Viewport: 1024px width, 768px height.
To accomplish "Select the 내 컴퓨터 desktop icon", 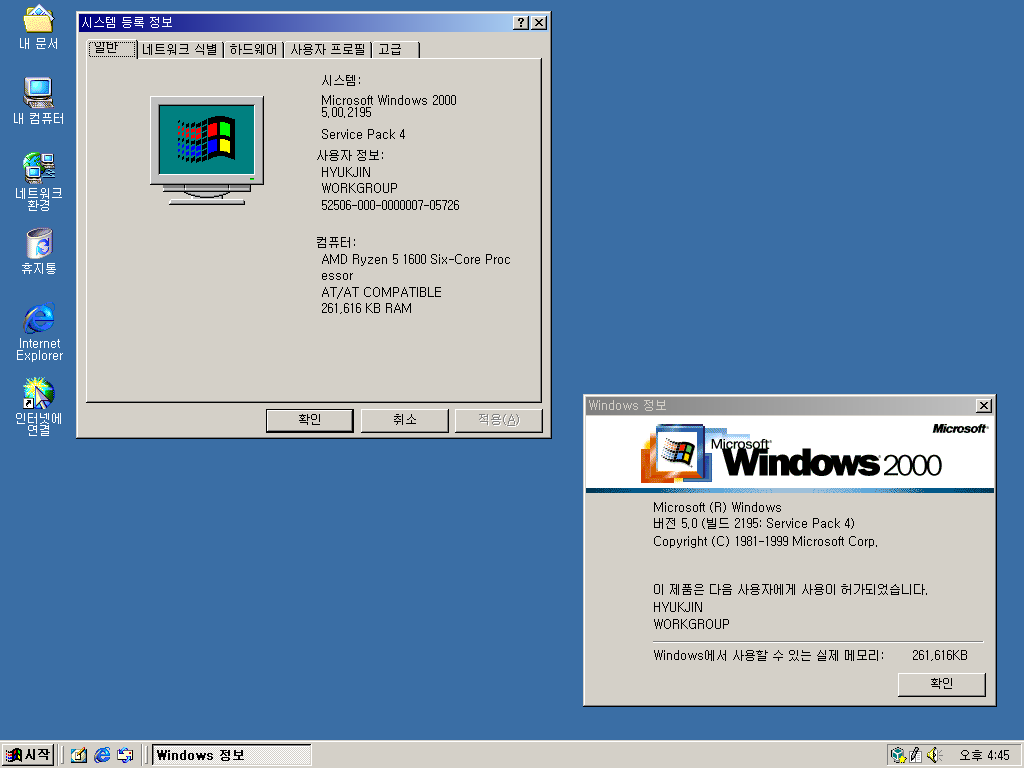I will (x=39, y=101).
